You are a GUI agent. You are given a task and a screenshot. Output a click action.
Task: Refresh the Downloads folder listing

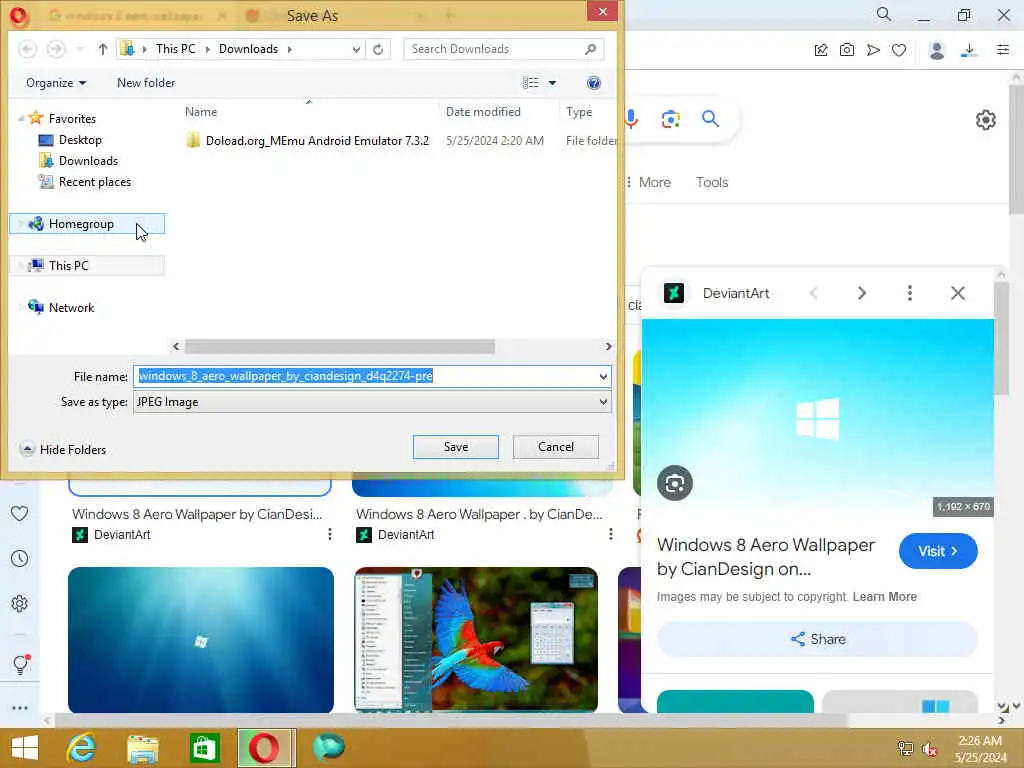pos(378,49)
